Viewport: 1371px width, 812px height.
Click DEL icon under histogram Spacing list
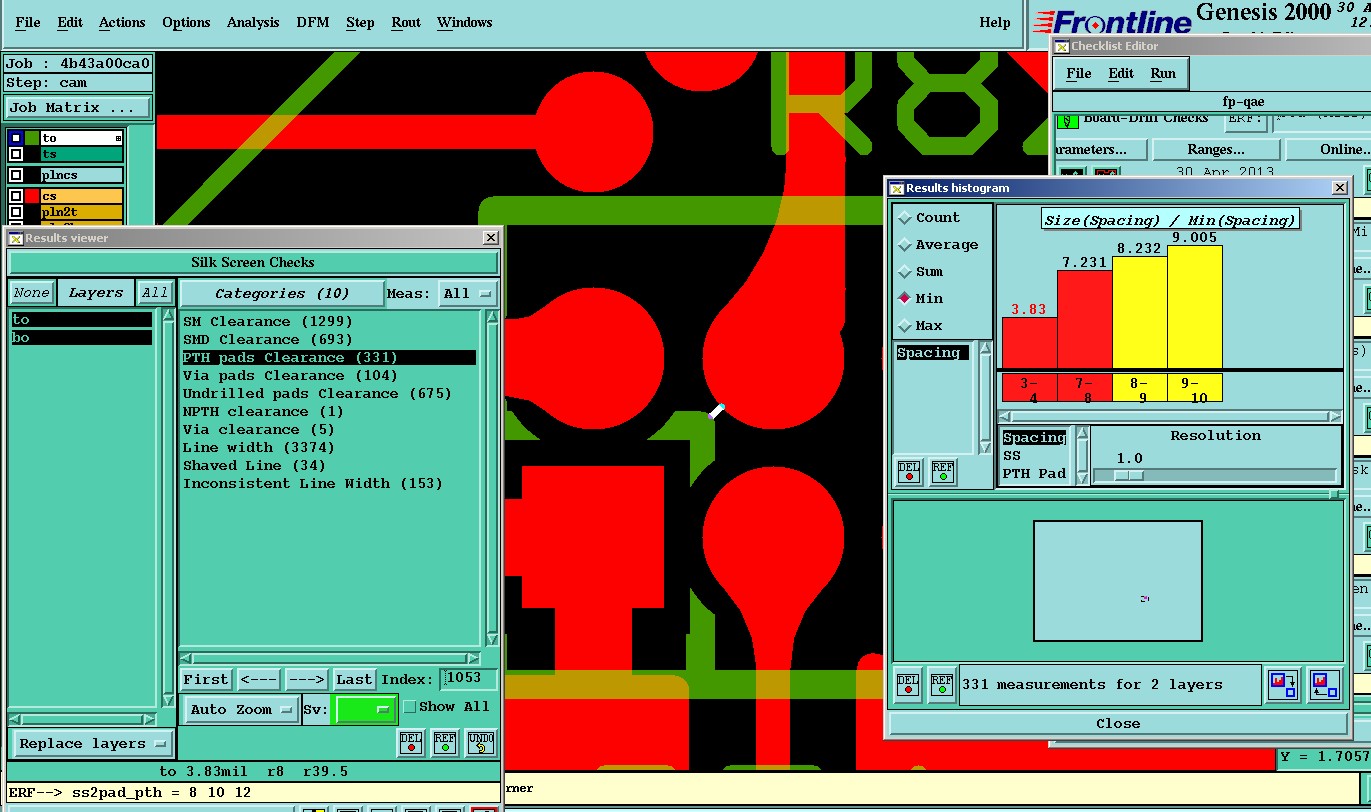click(909, 473)
